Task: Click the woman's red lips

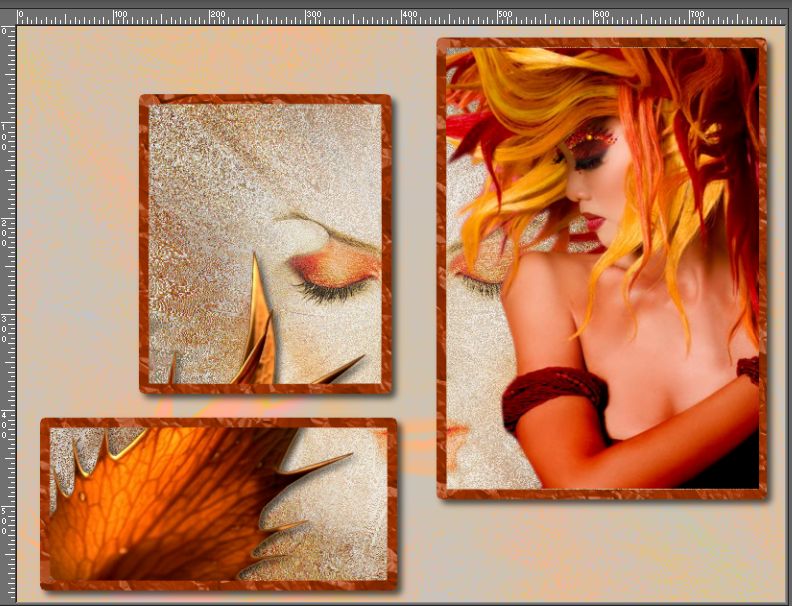Action: point(594,222)
